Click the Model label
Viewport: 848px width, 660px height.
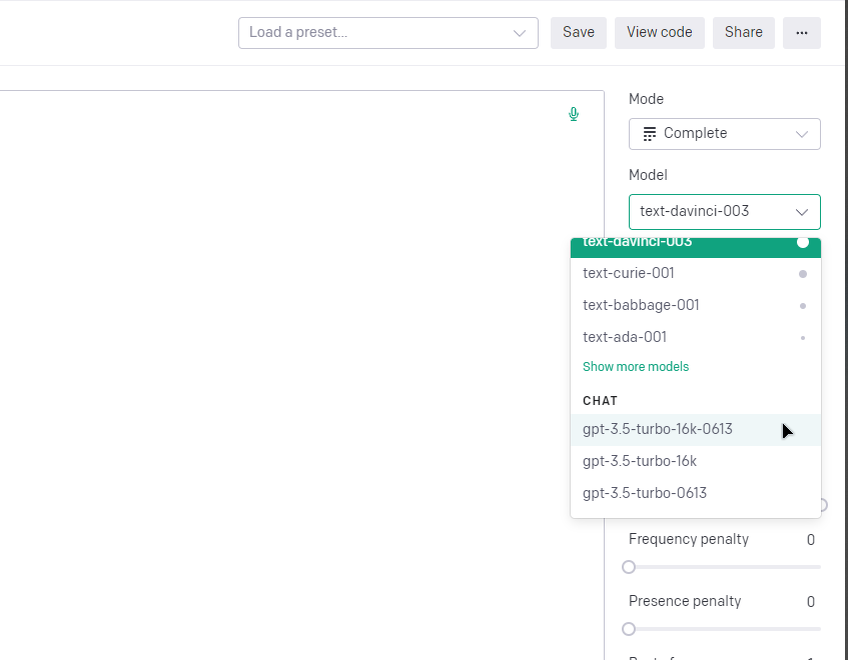point(648,175)
